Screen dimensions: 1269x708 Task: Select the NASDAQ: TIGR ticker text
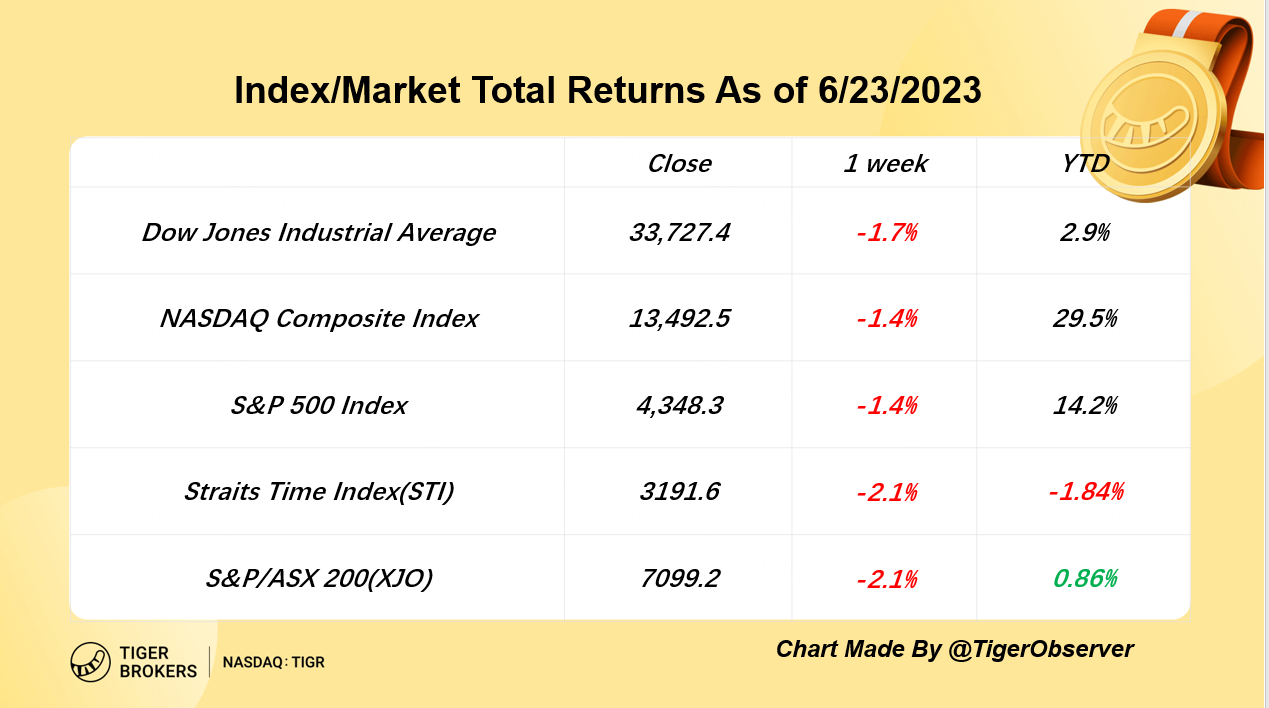click(x=273, y=662)
